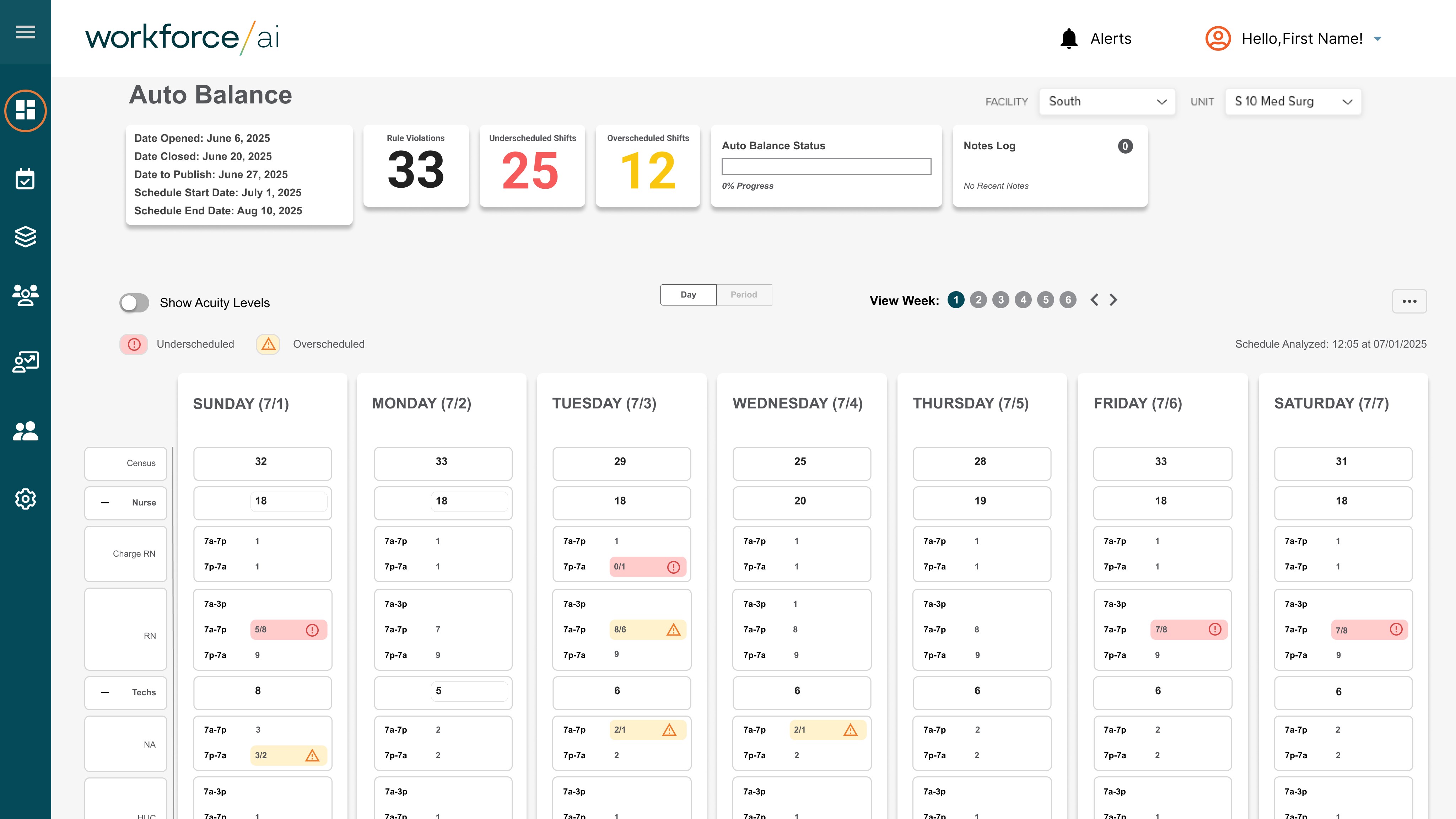Click the Alerts bell icon

pyautogui.click(x=1069, y=38)
